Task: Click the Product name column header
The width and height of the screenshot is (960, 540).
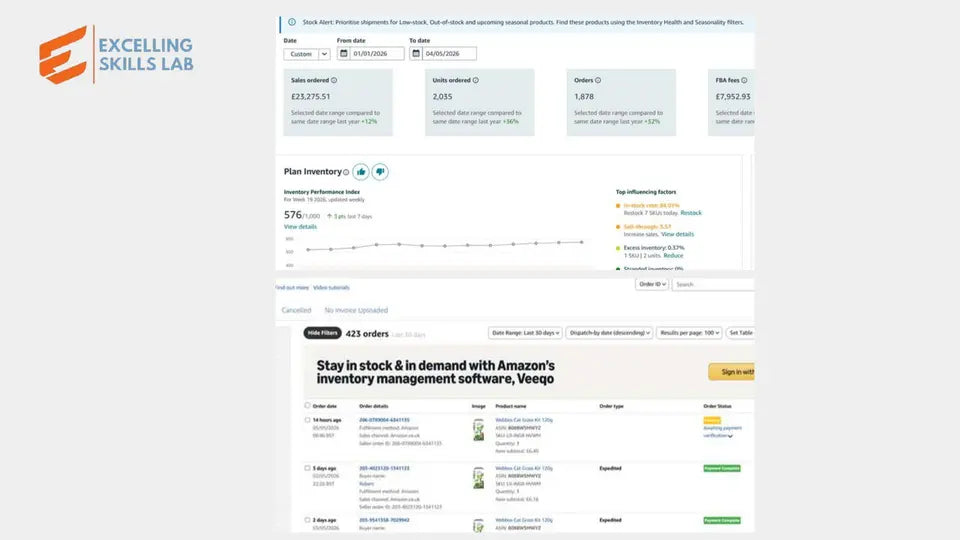Action: click(511, 406)
